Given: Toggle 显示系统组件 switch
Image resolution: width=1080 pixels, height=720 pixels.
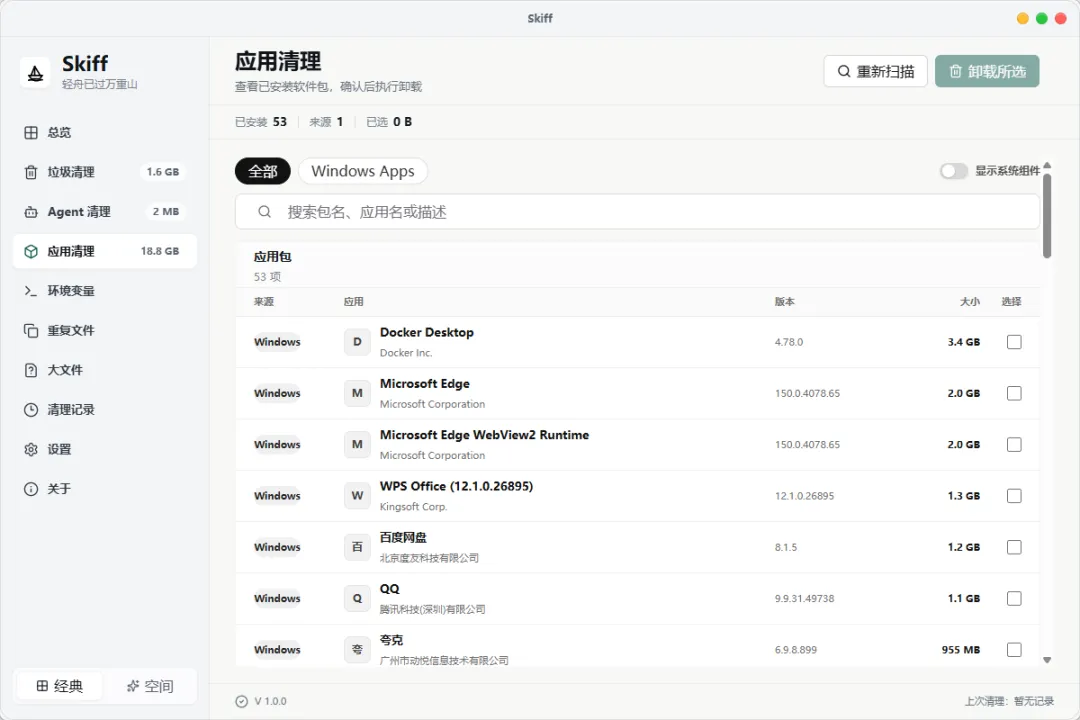Looking at the screenshot, I should 954,171.
